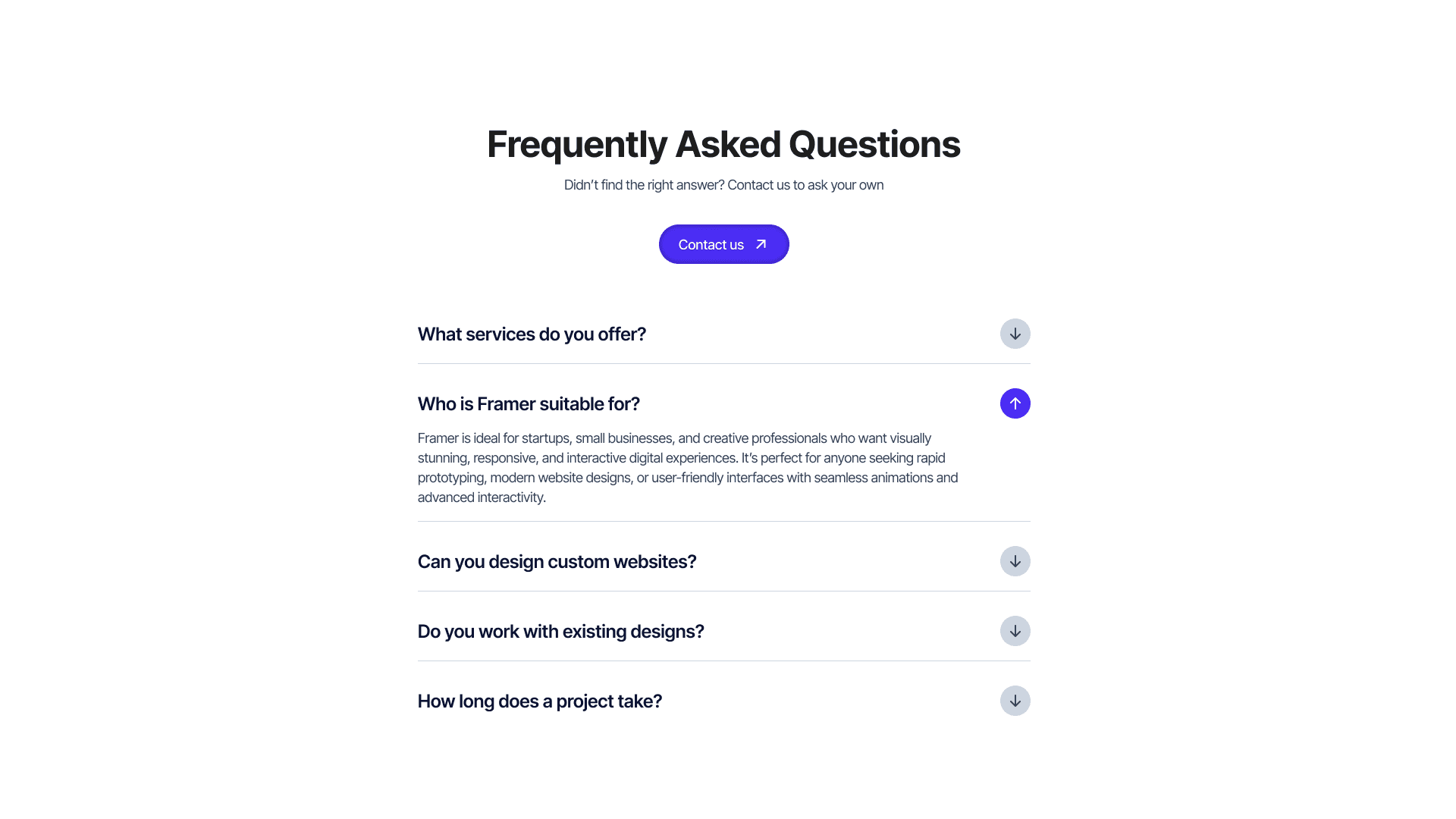Click the word "prototyping" in the answer

point(450,478)
